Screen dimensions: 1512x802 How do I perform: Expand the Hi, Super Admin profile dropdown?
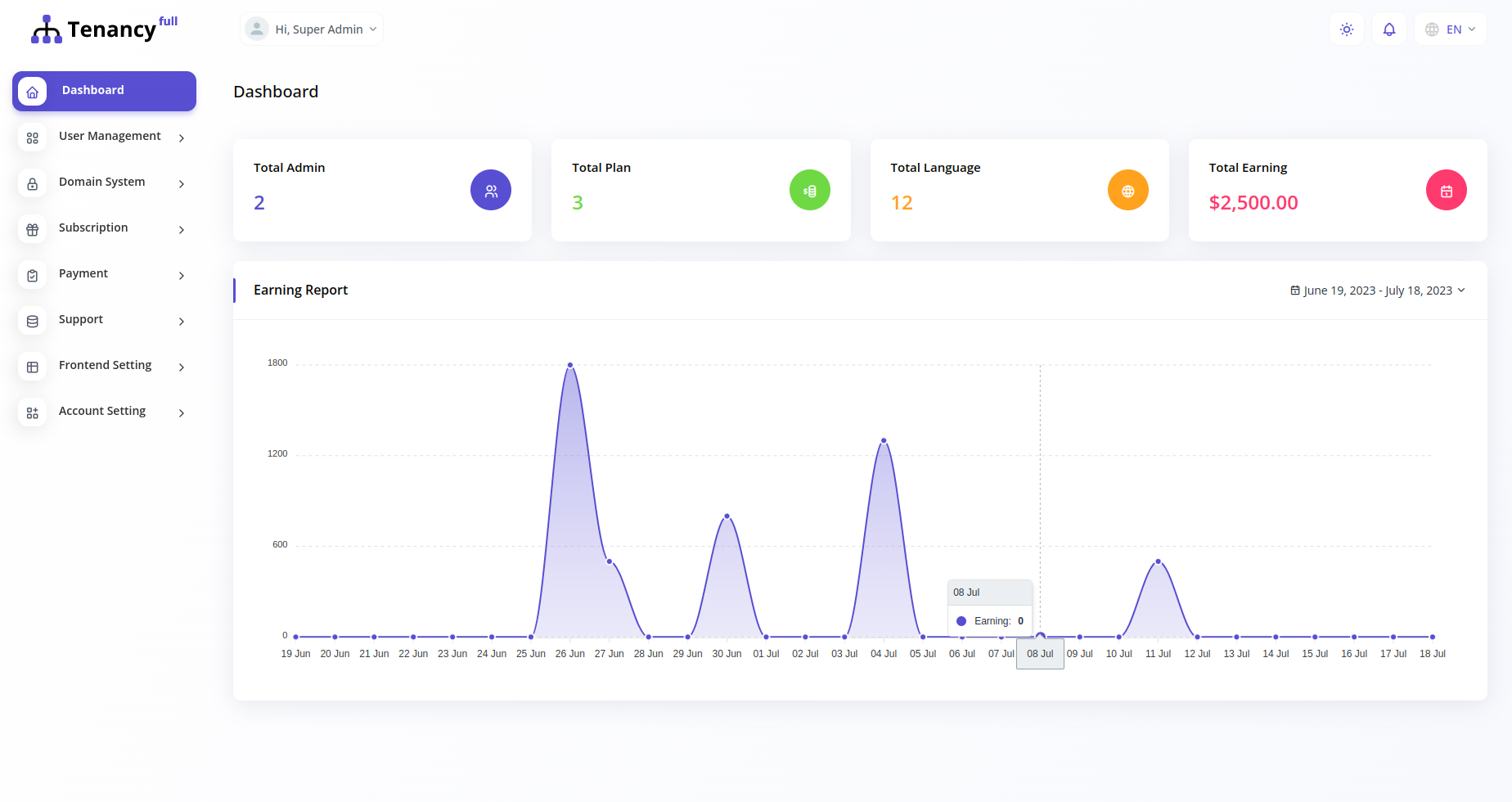click(x=311, y=29)
